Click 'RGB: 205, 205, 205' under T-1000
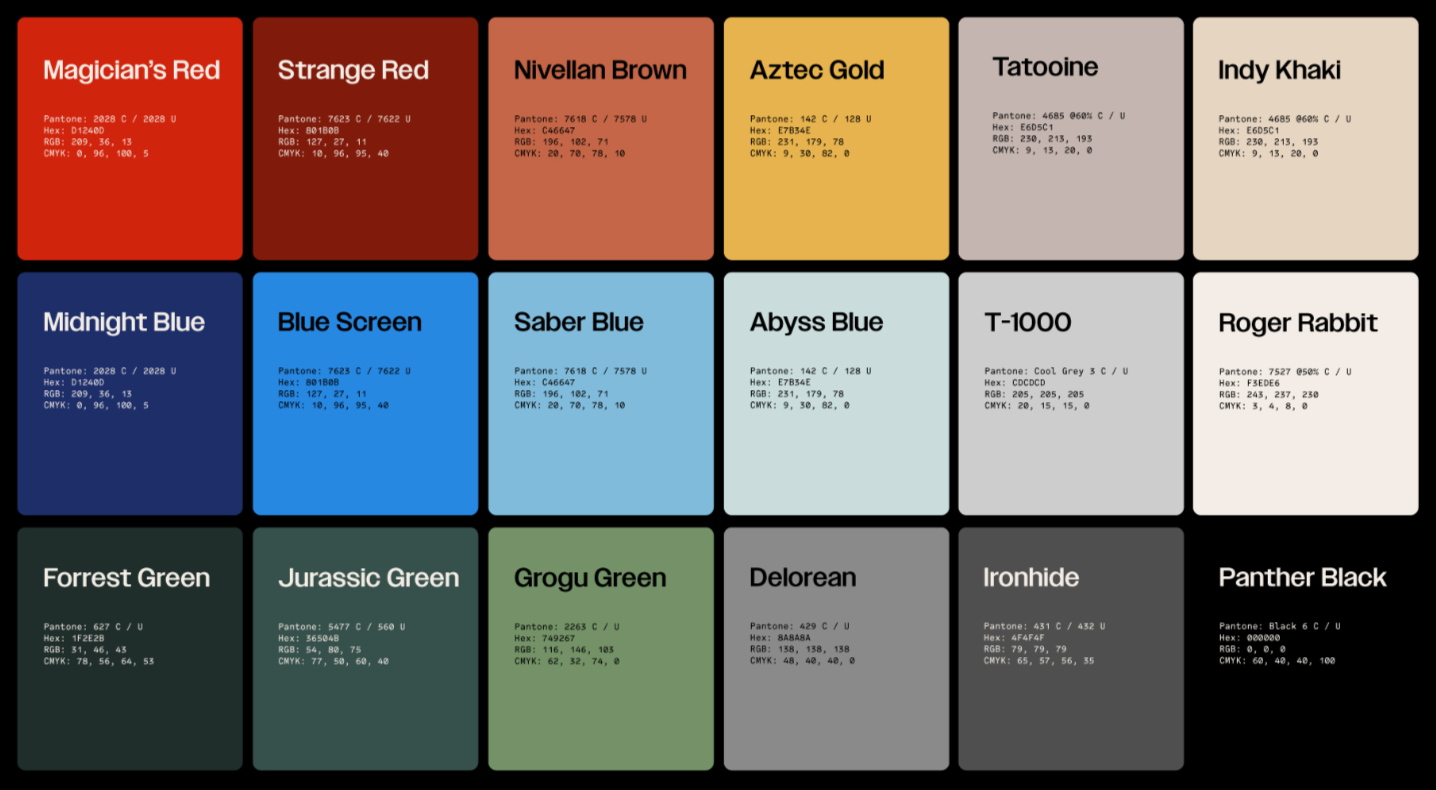The height and width of the screenshot is (790, 1436). 1035,394
